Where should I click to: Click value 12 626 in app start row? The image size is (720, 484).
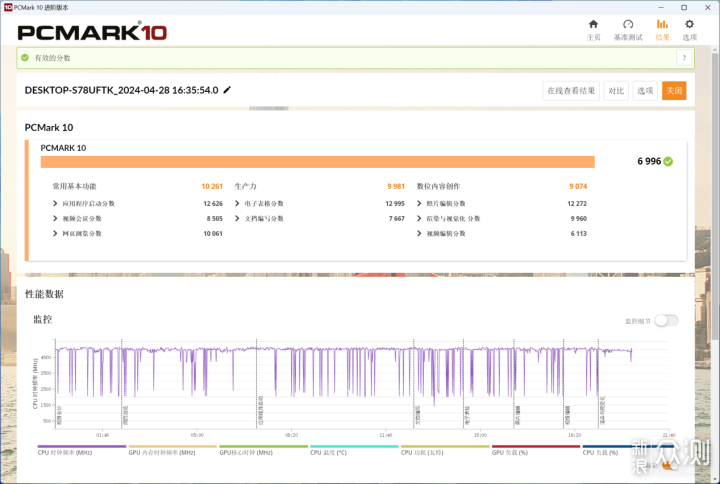(213, 203)
